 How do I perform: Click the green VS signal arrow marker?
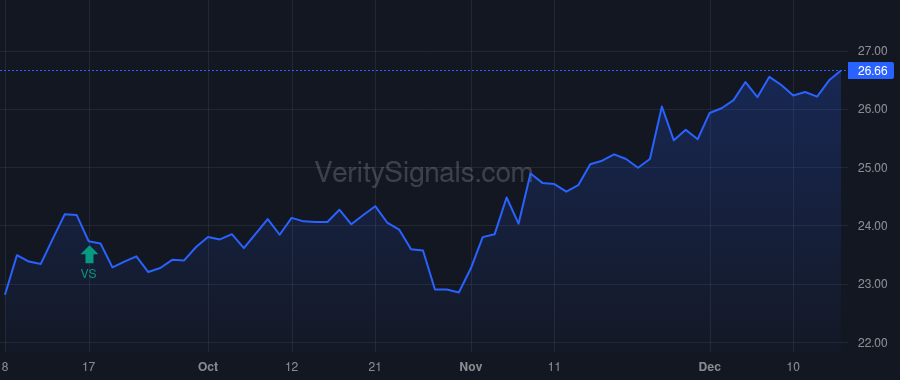pyautogui.click(x=89, y=254)
